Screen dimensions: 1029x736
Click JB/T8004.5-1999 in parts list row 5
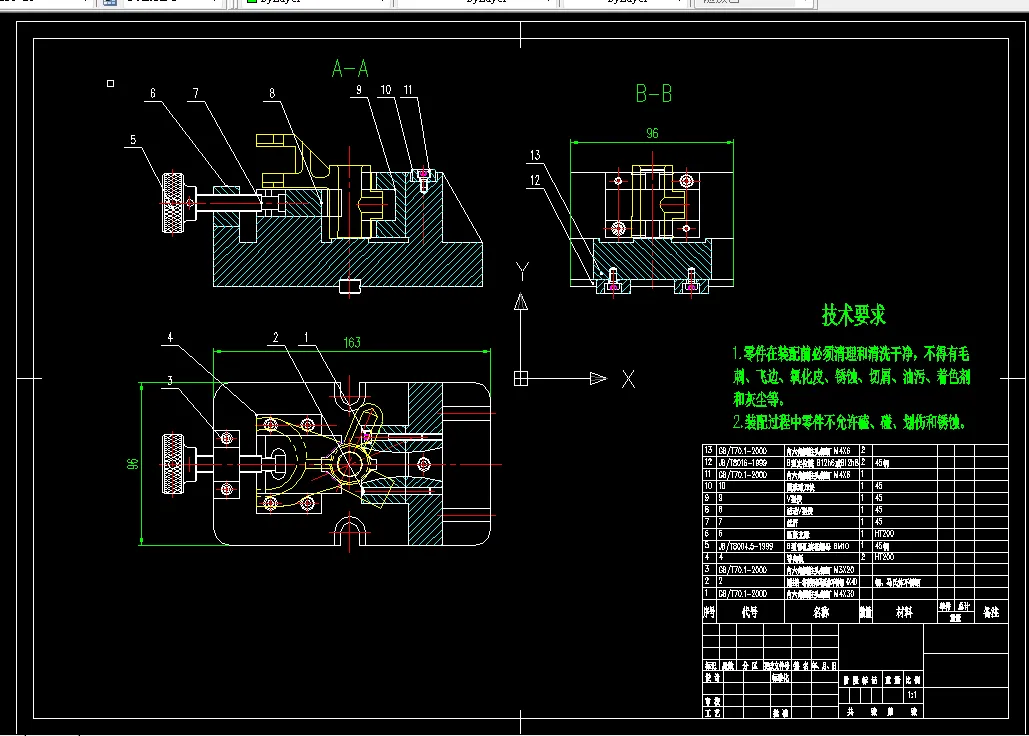[746, 546]
